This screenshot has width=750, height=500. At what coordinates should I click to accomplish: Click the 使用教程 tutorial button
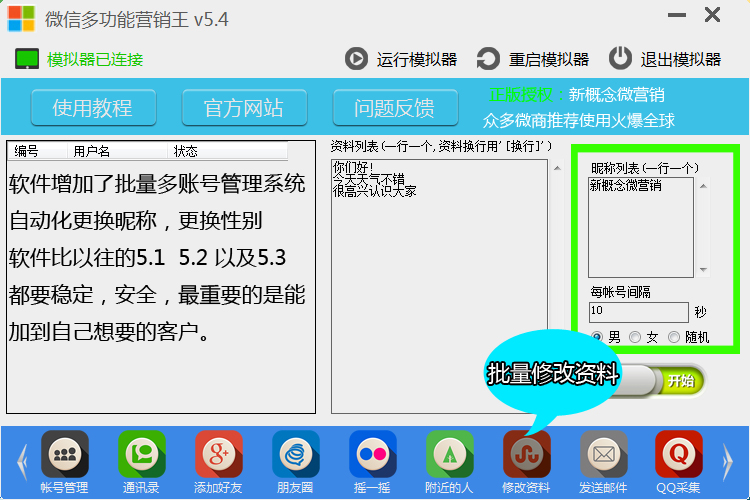pos(92,108)
